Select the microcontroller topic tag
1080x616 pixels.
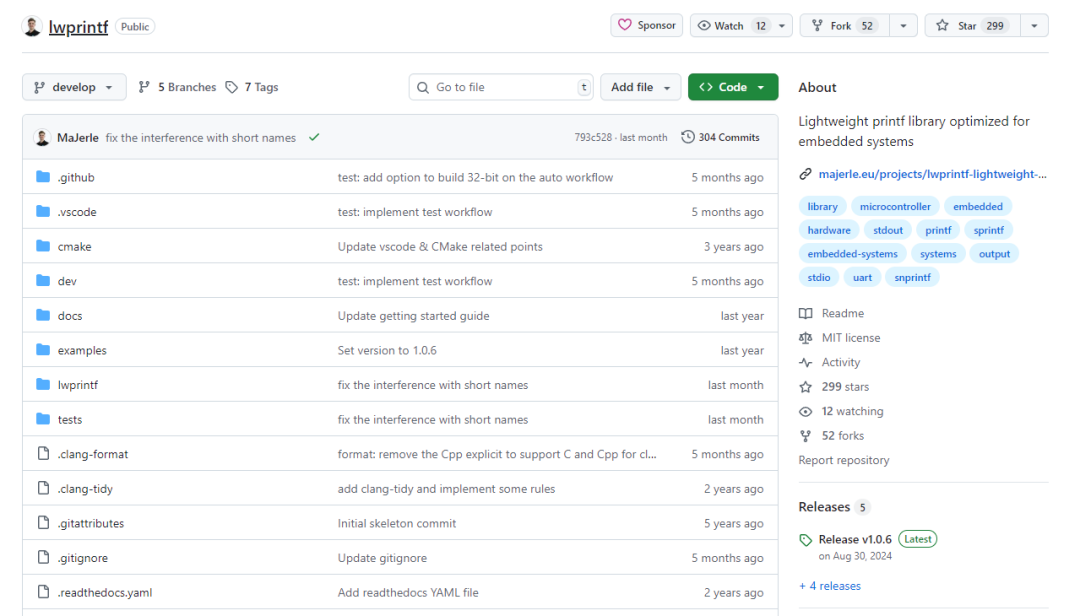click(x=895, y=207)
